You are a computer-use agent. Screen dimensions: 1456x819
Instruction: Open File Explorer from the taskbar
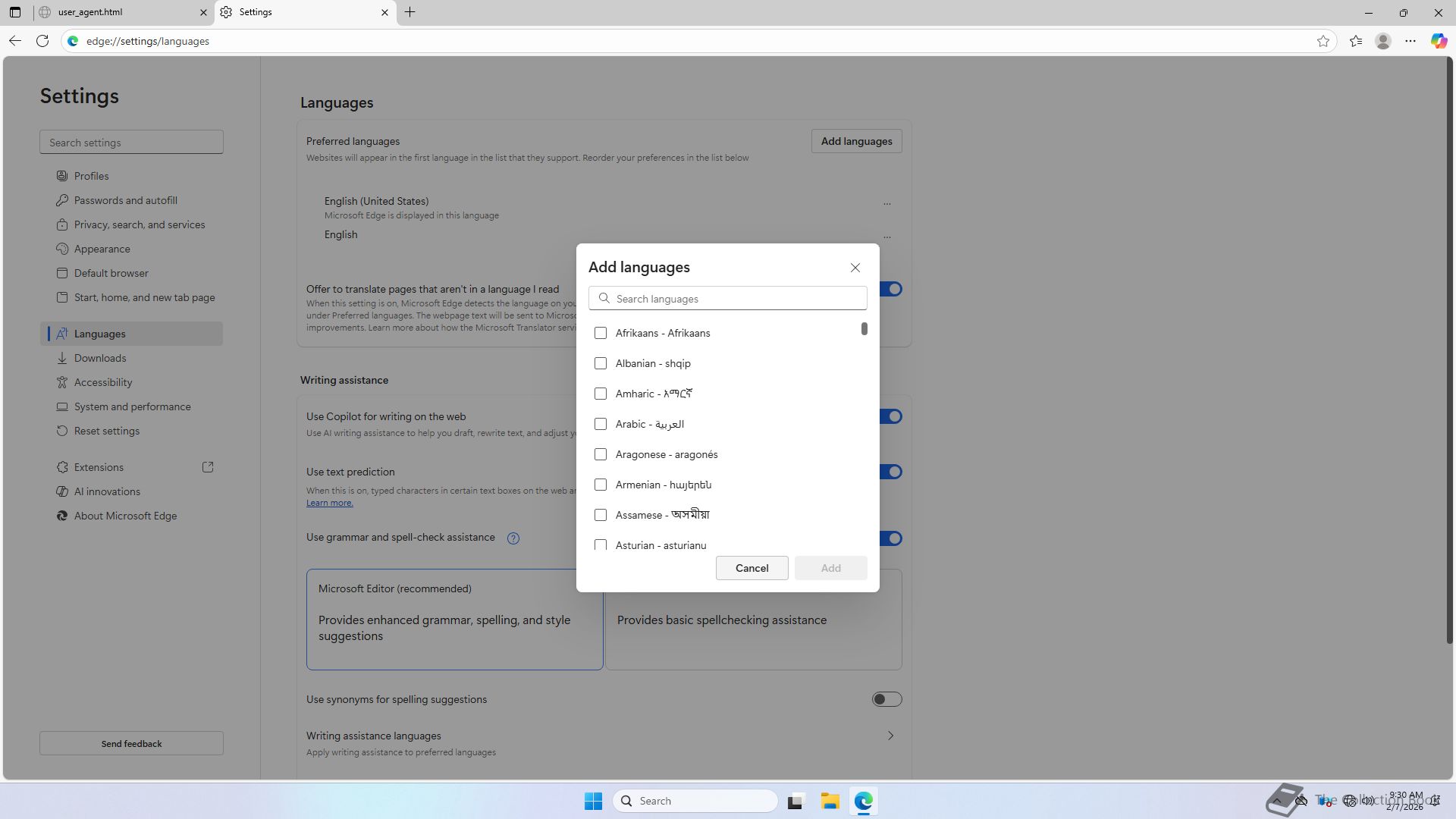830,801
